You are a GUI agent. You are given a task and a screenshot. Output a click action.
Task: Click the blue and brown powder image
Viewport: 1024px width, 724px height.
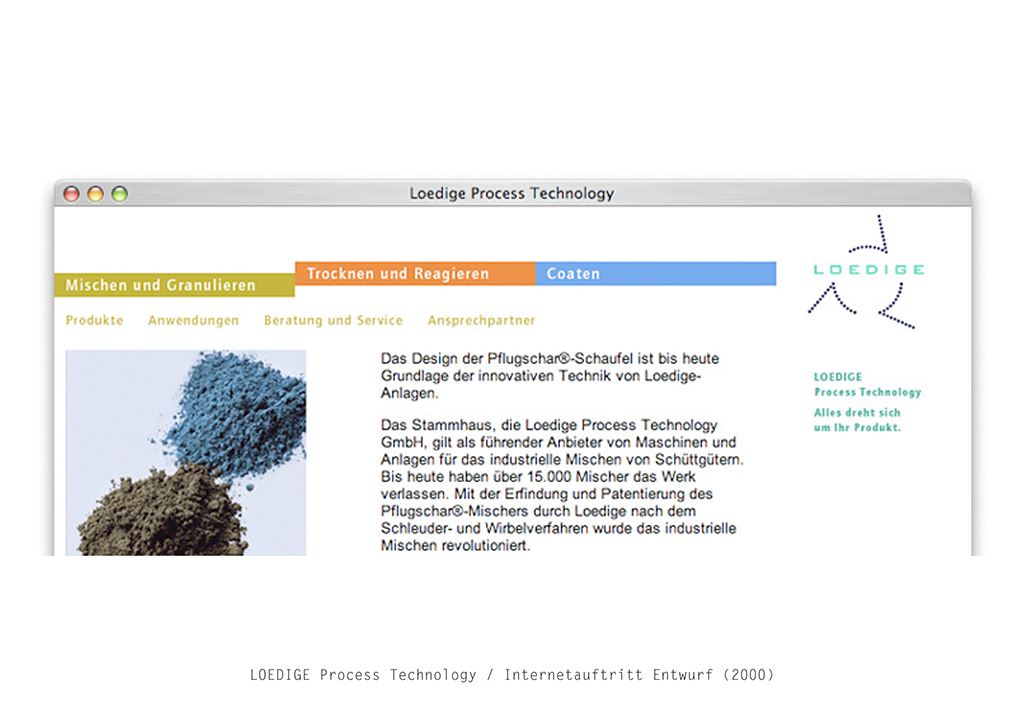point(185,453)
